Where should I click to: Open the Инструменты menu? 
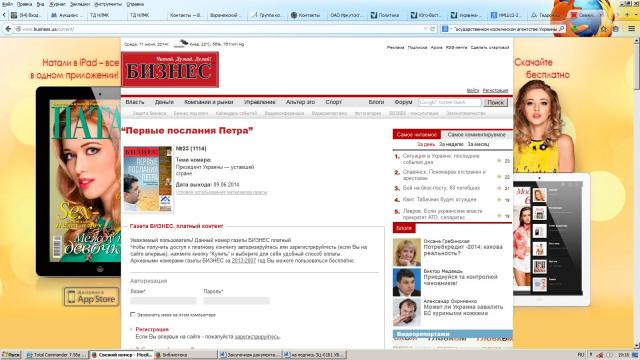click(x=108, y=4)
